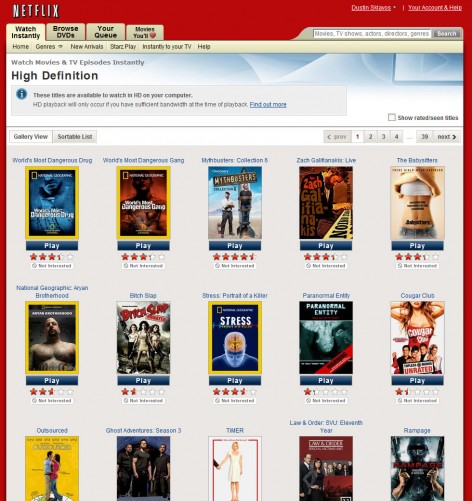Jump to page 3 of results
The image size is (472, 501).
pos(383,137)
